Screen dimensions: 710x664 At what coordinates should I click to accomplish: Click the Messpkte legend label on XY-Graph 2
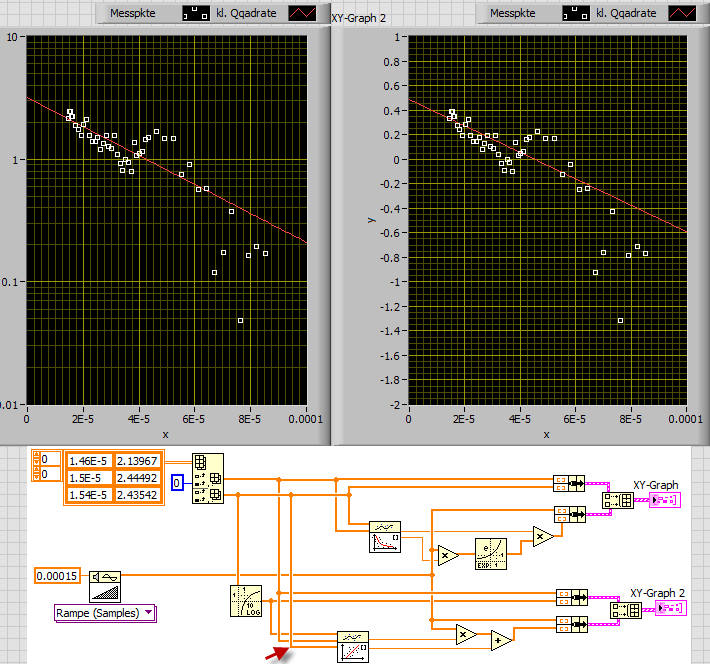pos(513,13)
